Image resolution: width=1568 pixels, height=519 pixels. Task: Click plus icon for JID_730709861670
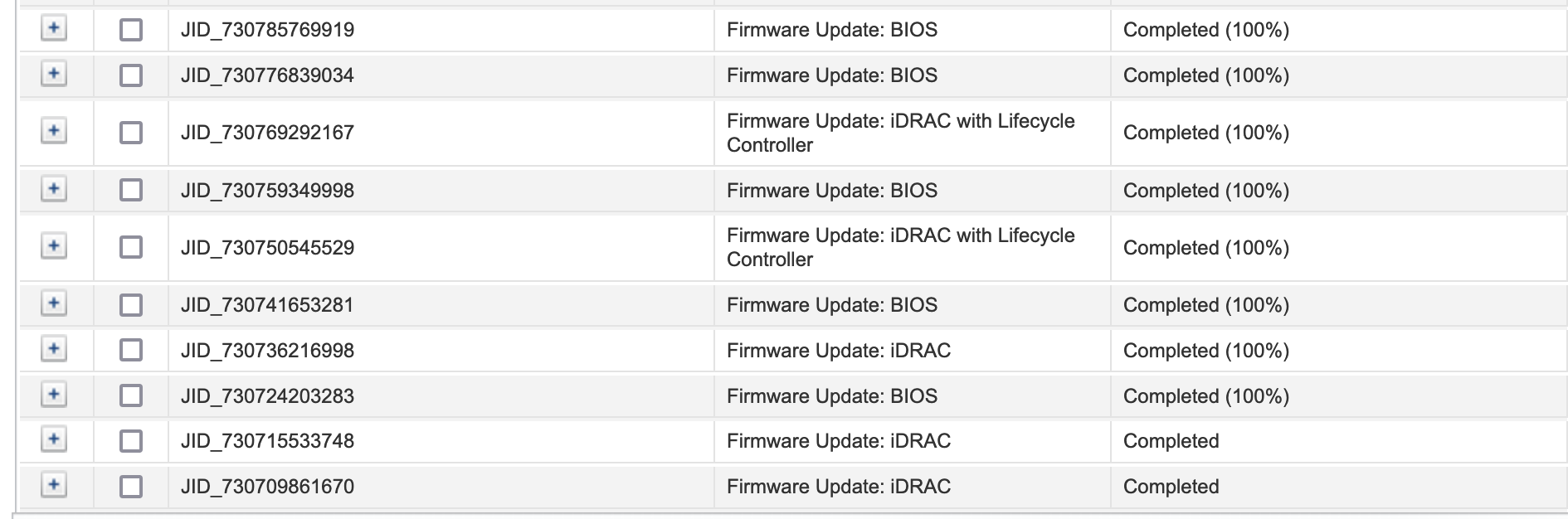click(54, 485)
